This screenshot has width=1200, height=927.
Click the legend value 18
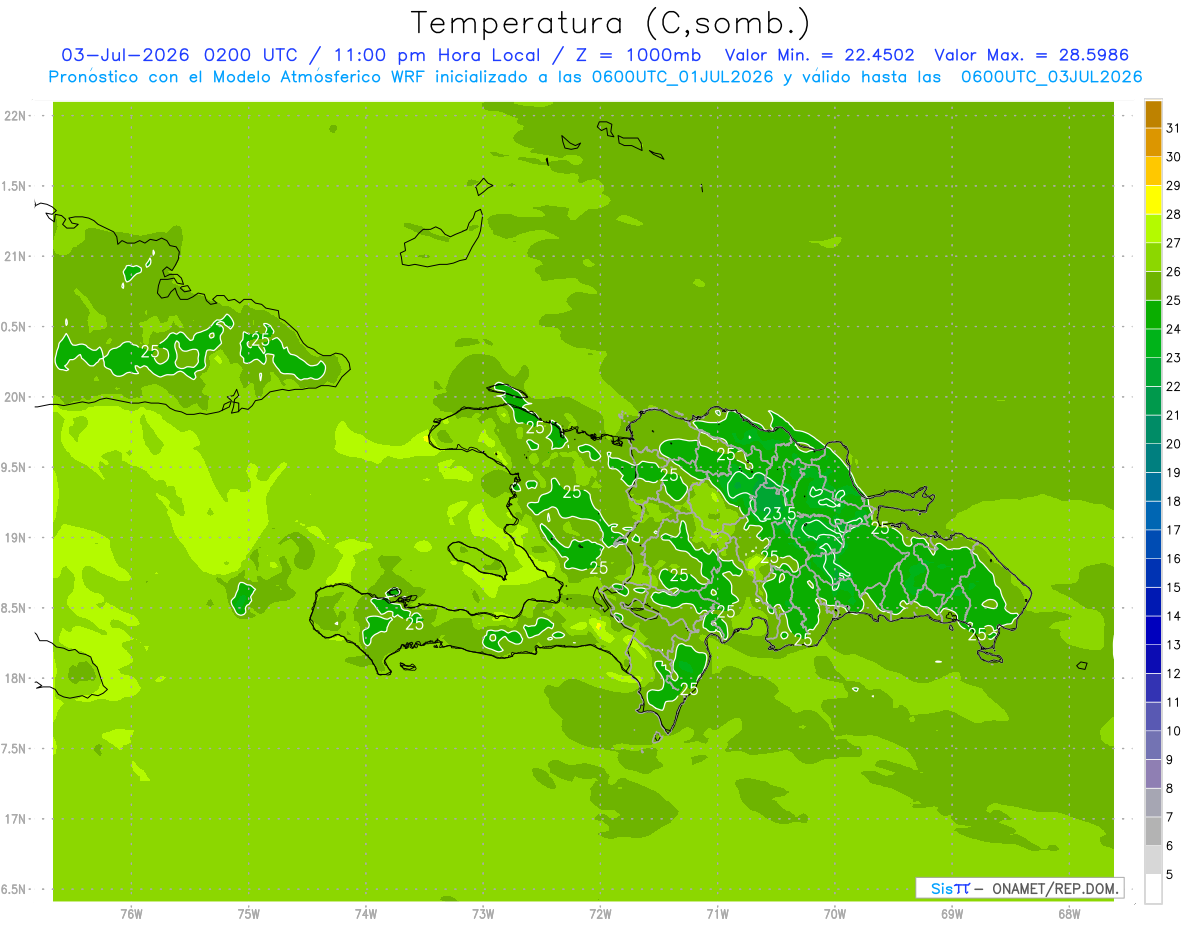(1173, 502)
